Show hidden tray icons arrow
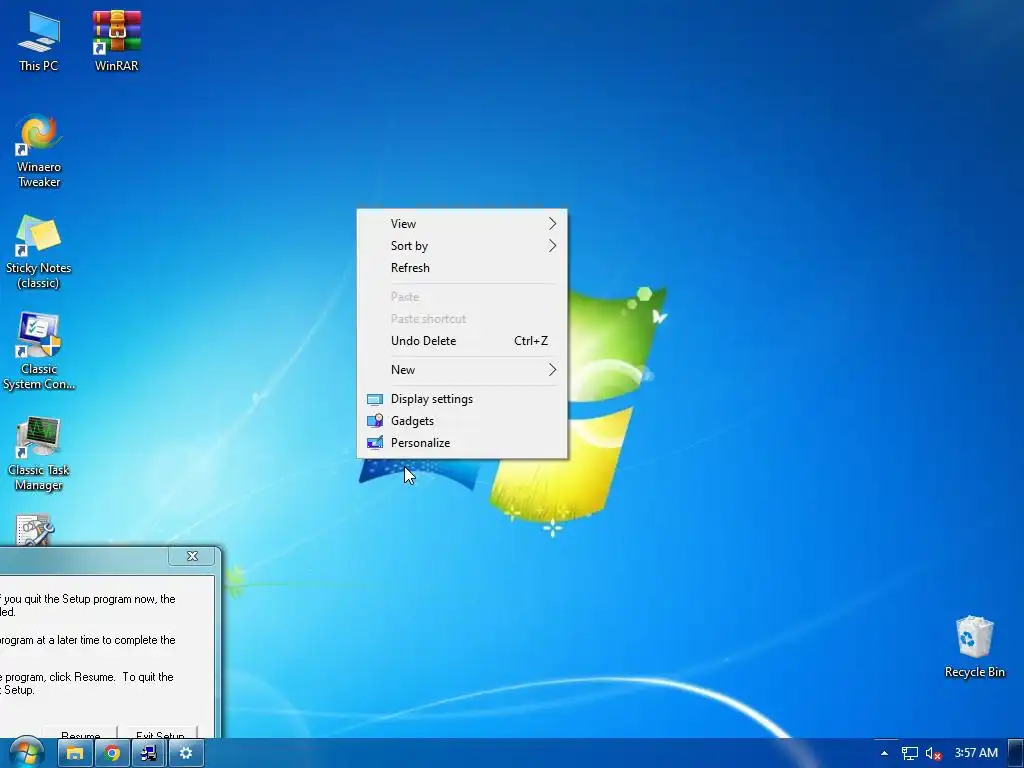This screenshot has height=768, width=1024. tap(884, 753)
